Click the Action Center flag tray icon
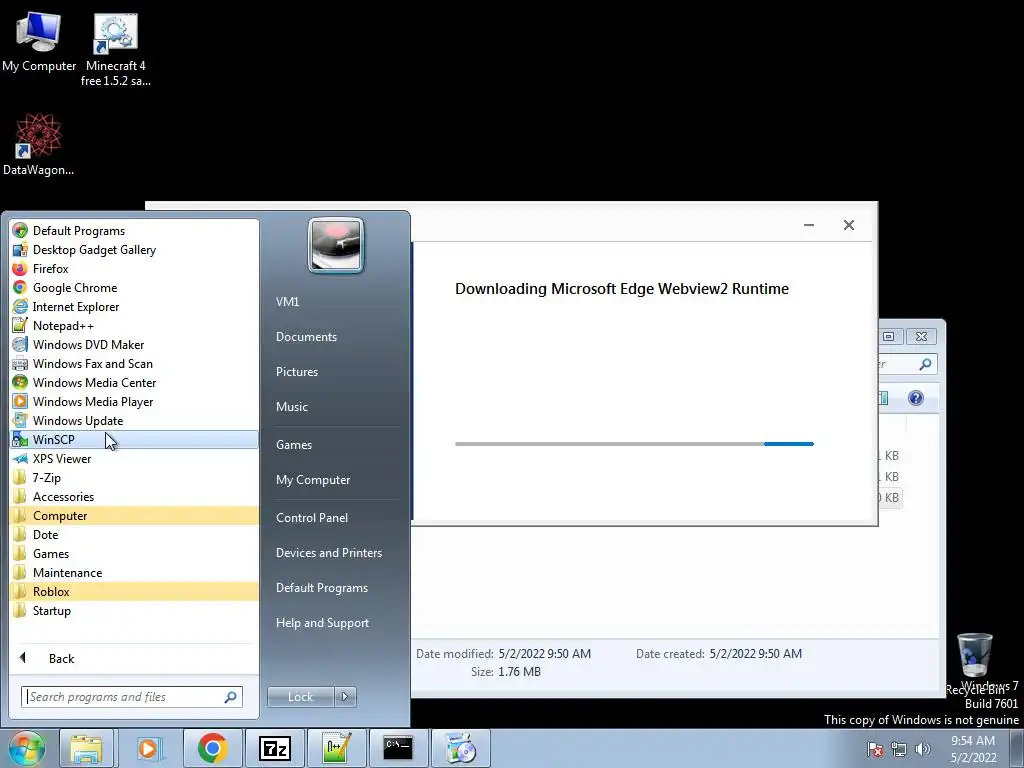This screenshot has height=768, width=1024. click(x=875, y=749)
